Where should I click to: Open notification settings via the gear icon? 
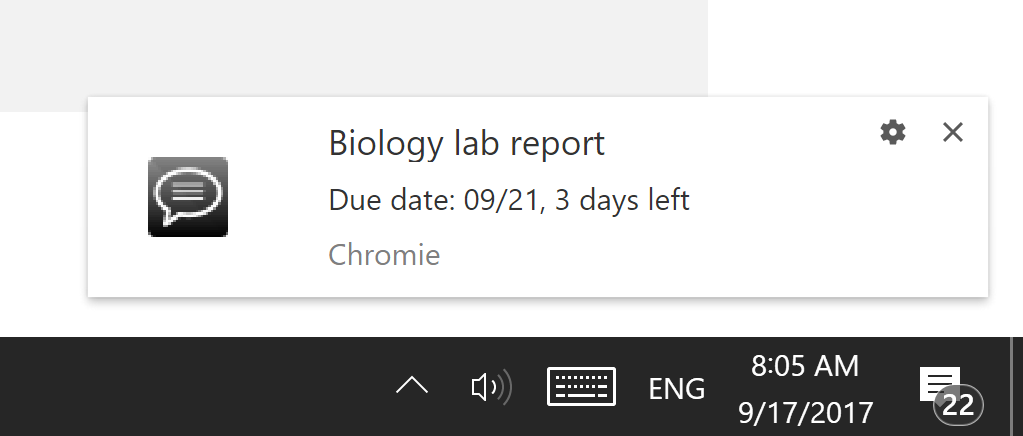click(x=892, y=132)
